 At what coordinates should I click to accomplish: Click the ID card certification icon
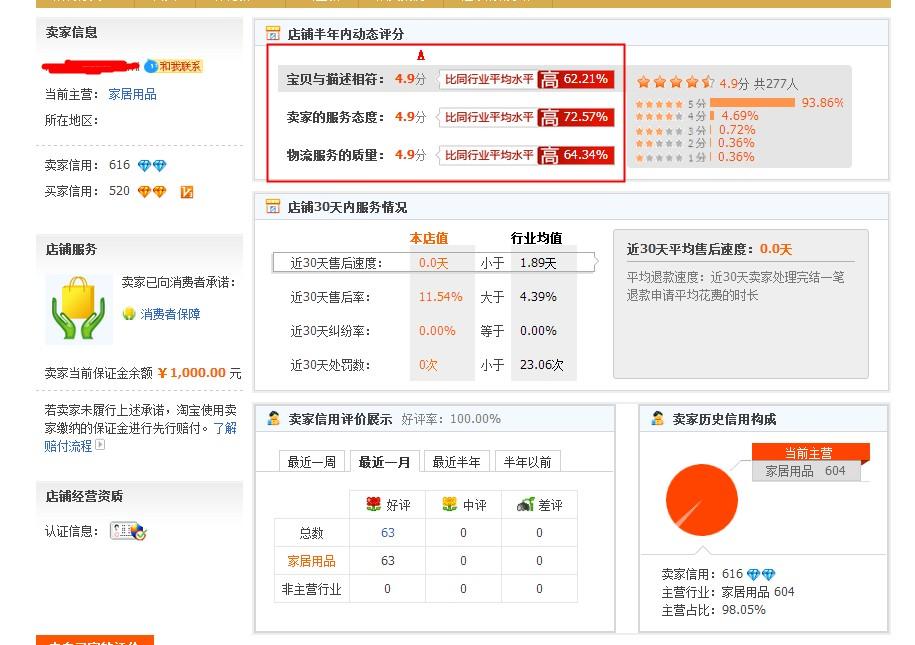click(128, 531)
